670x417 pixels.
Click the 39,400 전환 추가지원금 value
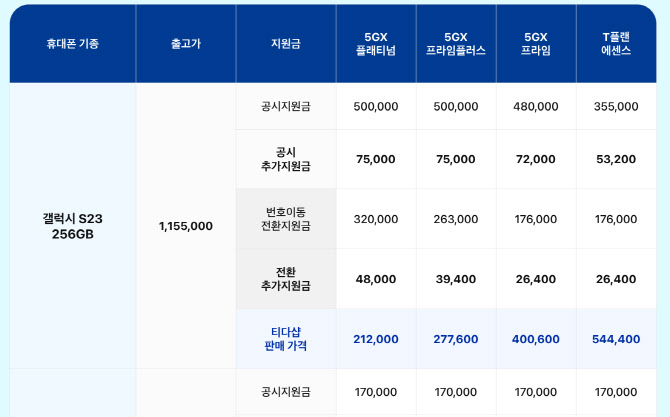[x=456, y=279]
